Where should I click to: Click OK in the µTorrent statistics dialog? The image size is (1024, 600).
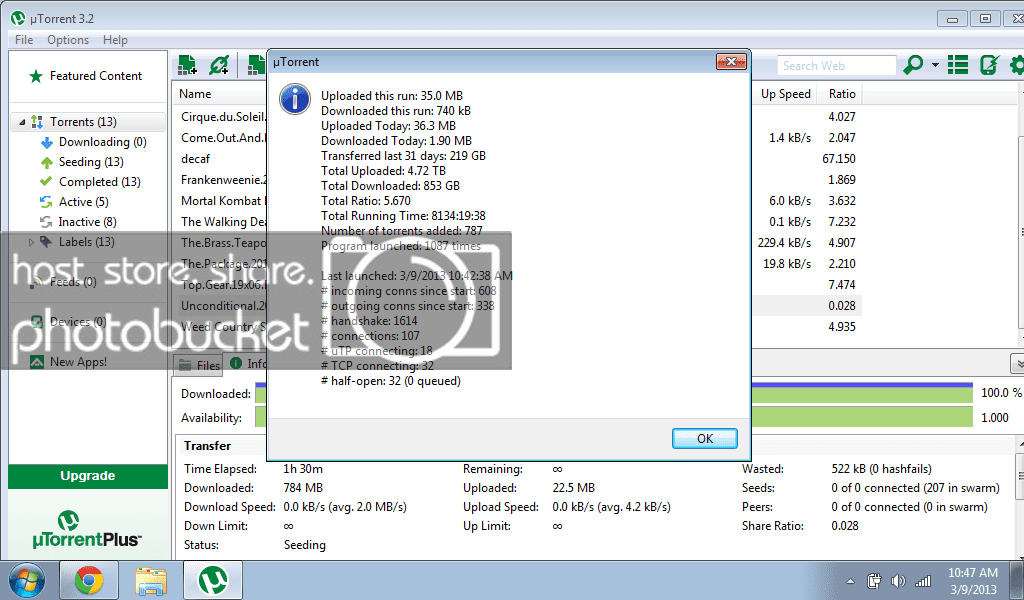pos(705,439)
